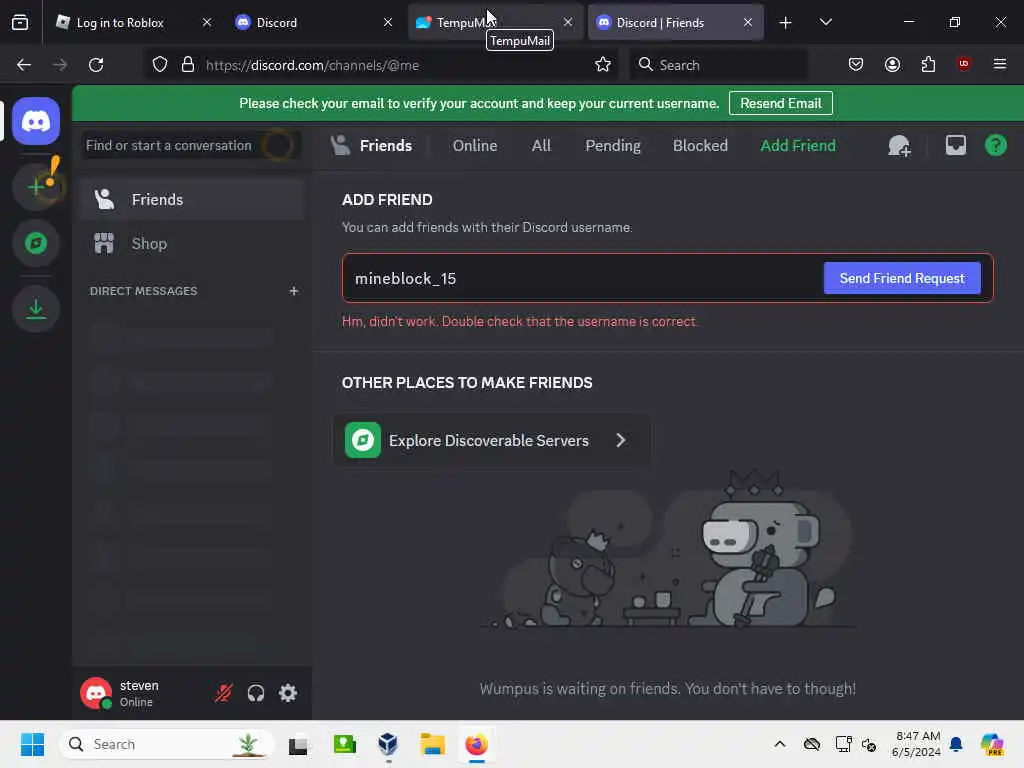This screenshot has width=1024, height=768.
Task: Click Download Apps icon in server sidebar
Action: coord(36,309)
